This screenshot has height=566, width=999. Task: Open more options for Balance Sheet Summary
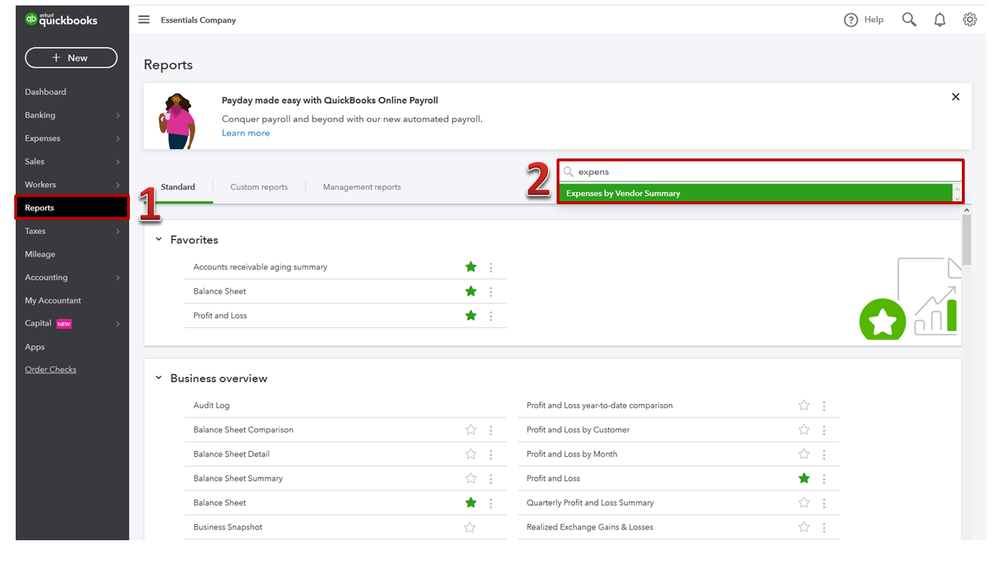[491, 479]
